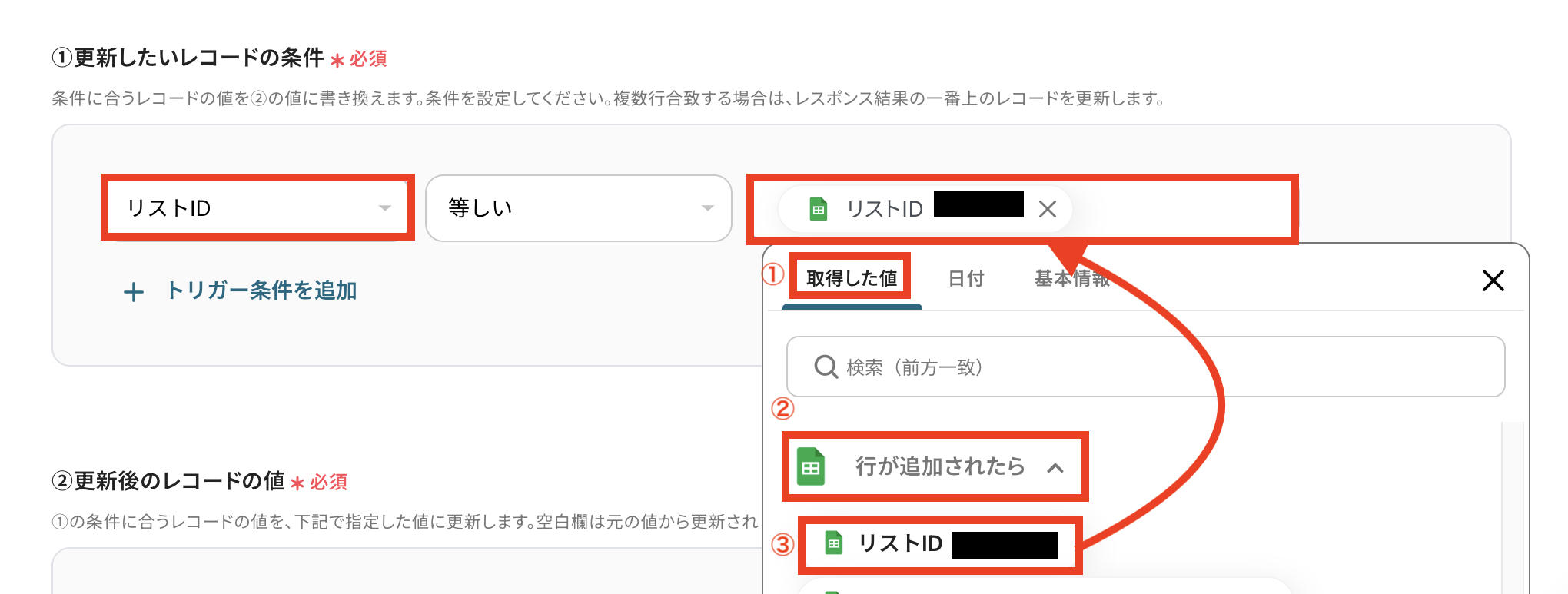Screen dimensions: 1568x594
Task: Collapse 行が追加されたら using the chevron arrow
Action: pyautogui.click(x=1055, y=467)
